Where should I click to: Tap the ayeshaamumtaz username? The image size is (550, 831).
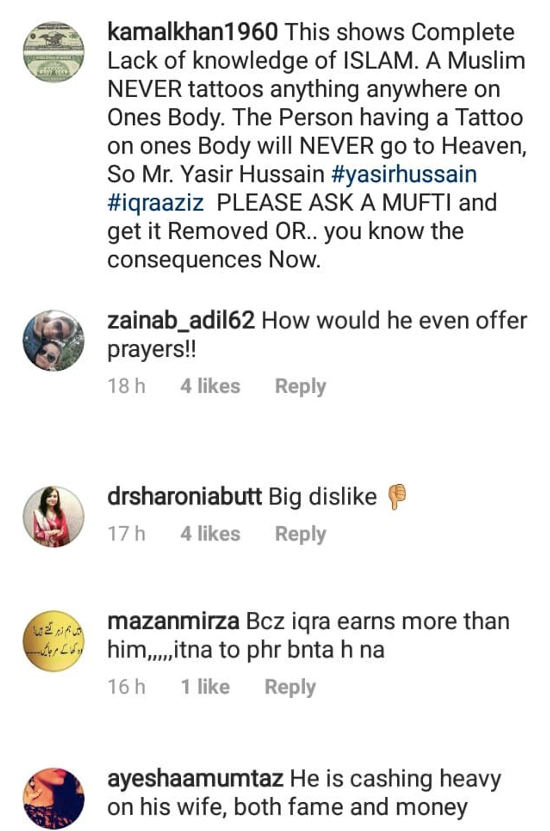195,779
